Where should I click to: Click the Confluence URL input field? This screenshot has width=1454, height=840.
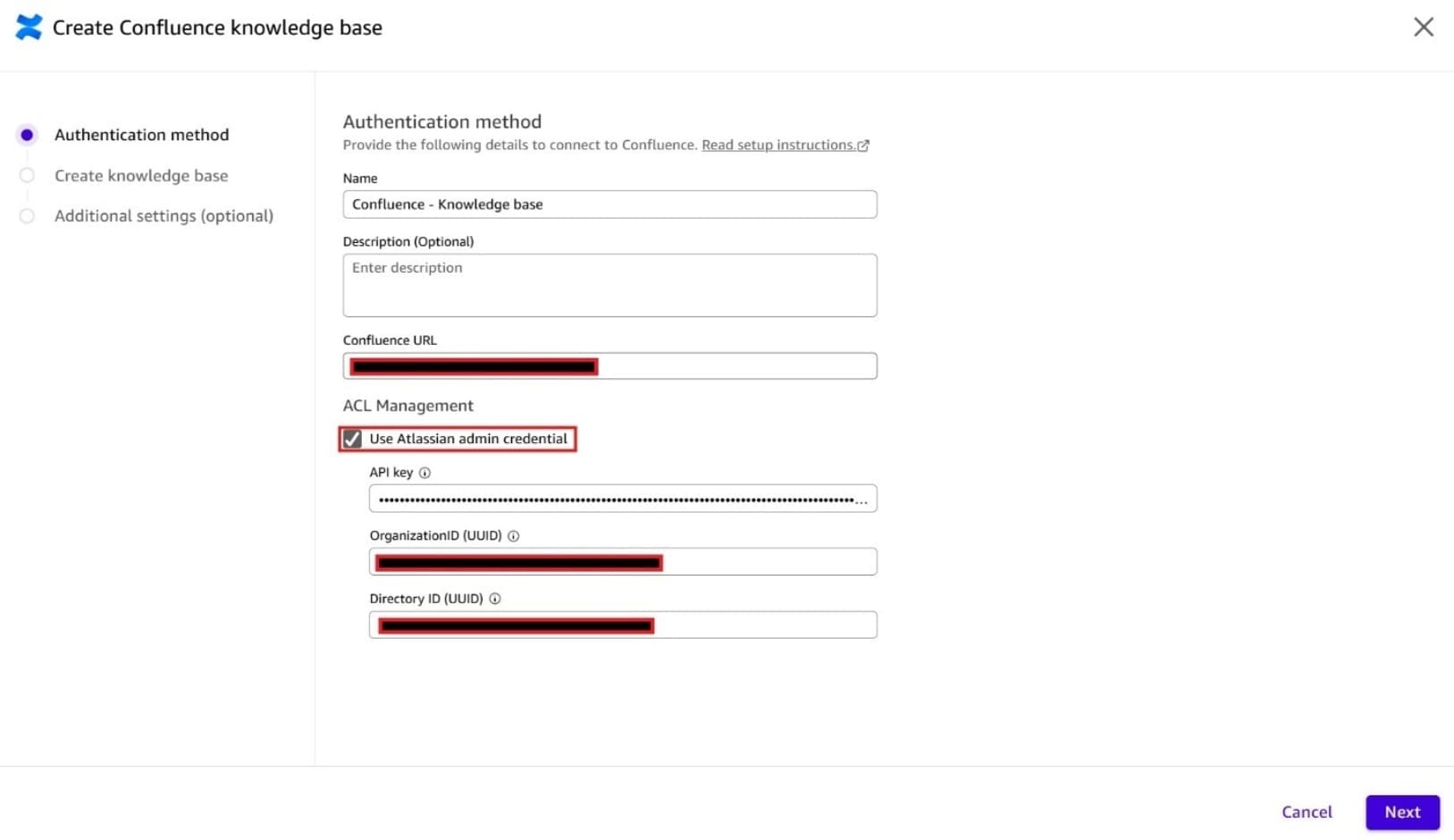[x=609, y=365]
